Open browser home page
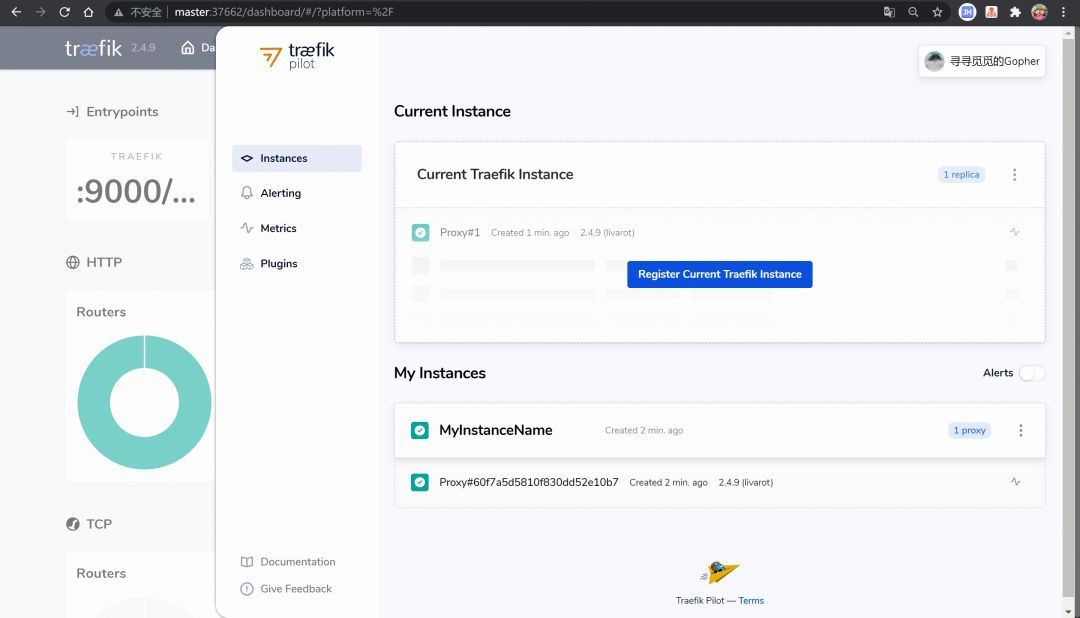Image resolution: width=1080 pixels, height=618 pixels. [x=88, y=12]
